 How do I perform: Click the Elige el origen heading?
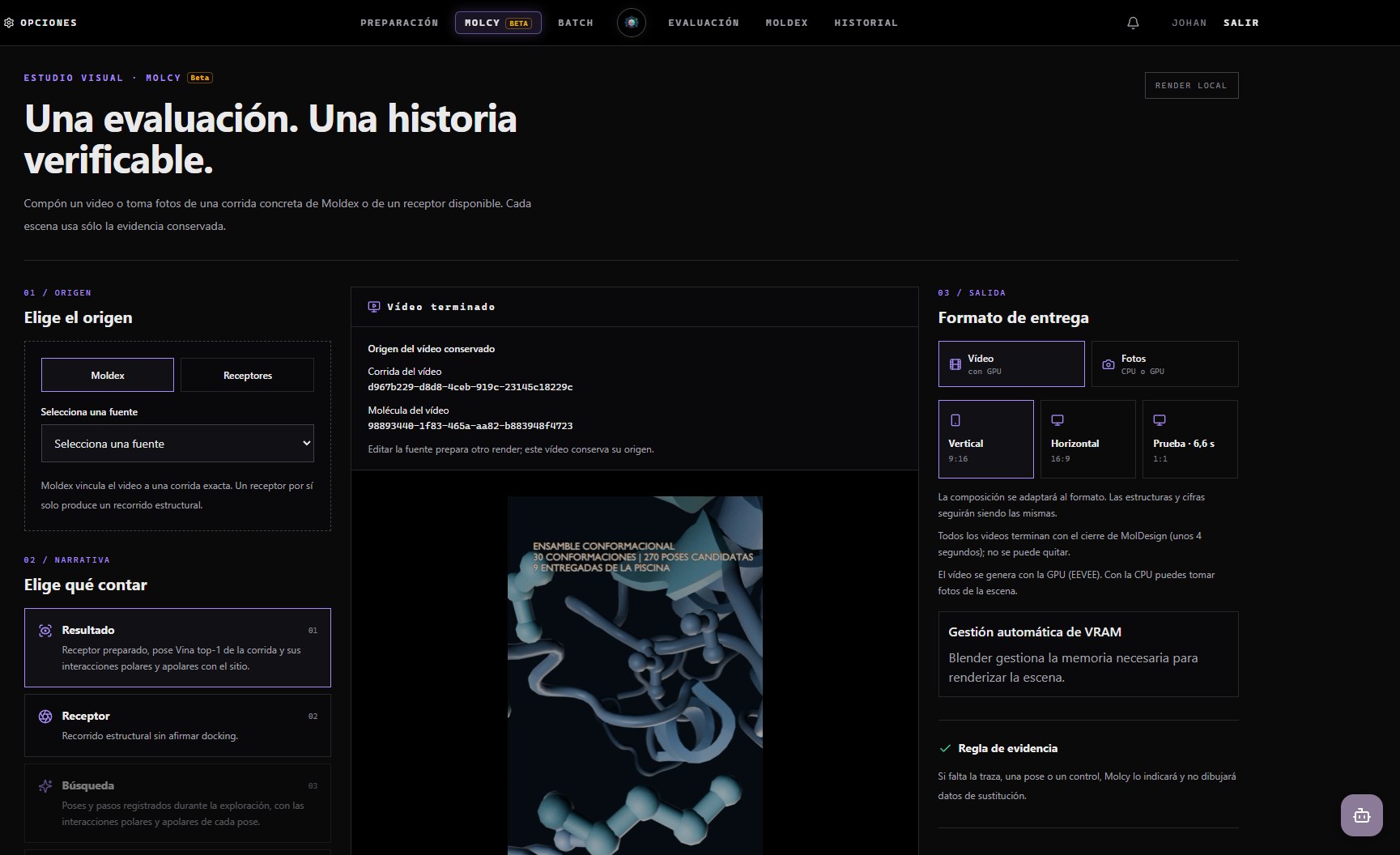[x=79, y=317]
